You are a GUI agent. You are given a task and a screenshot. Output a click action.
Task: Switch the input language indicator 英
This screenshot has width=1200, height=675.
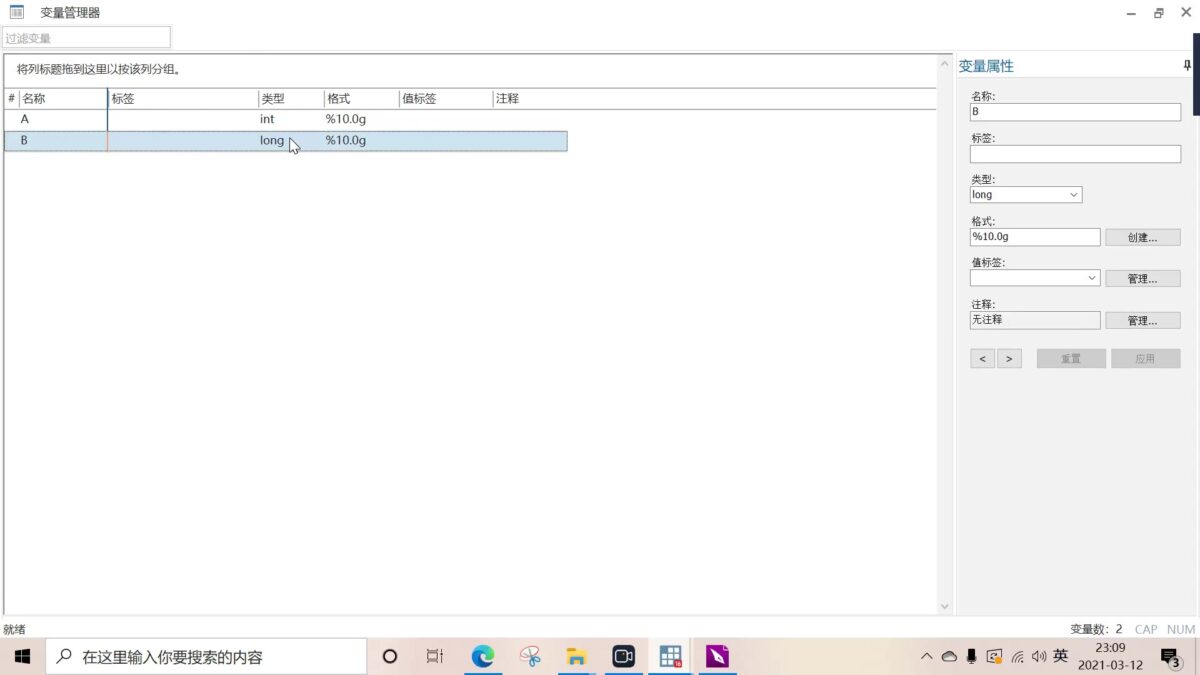(1061, 657)
